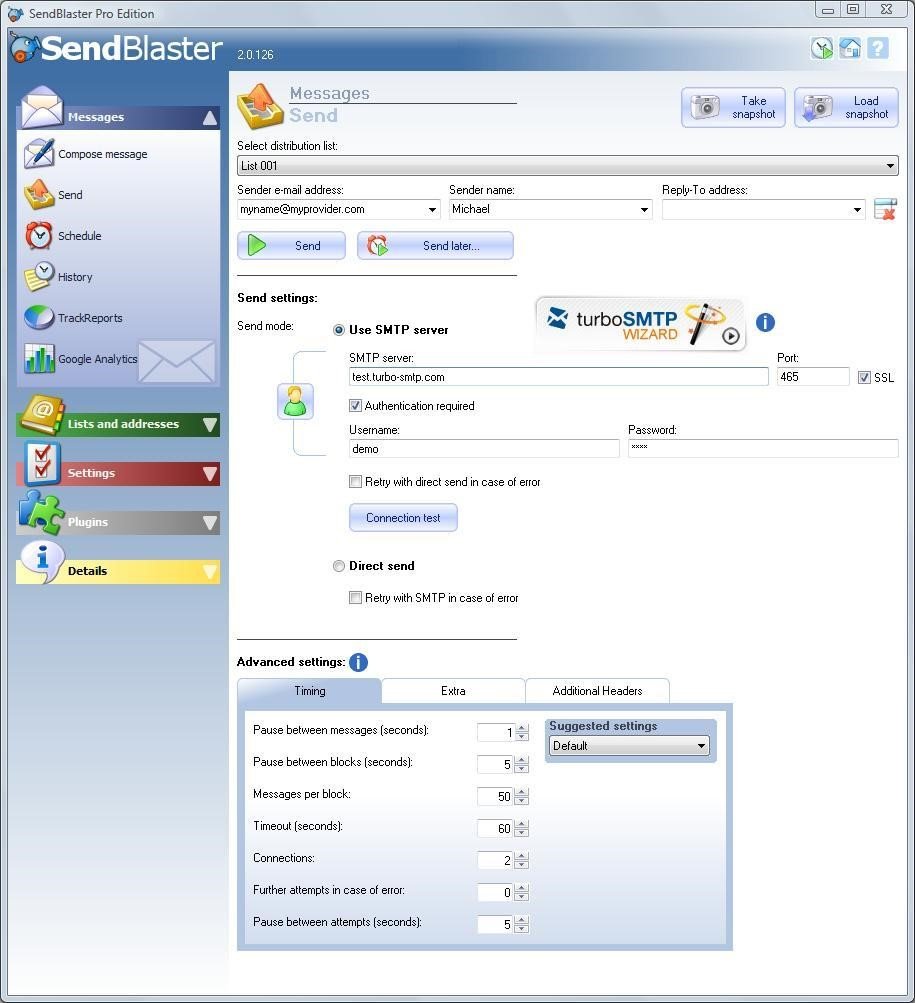Viewport: 915px width, 1003px height.
Task: Select the Use SMTP server radio button
Action: point(338,330)
